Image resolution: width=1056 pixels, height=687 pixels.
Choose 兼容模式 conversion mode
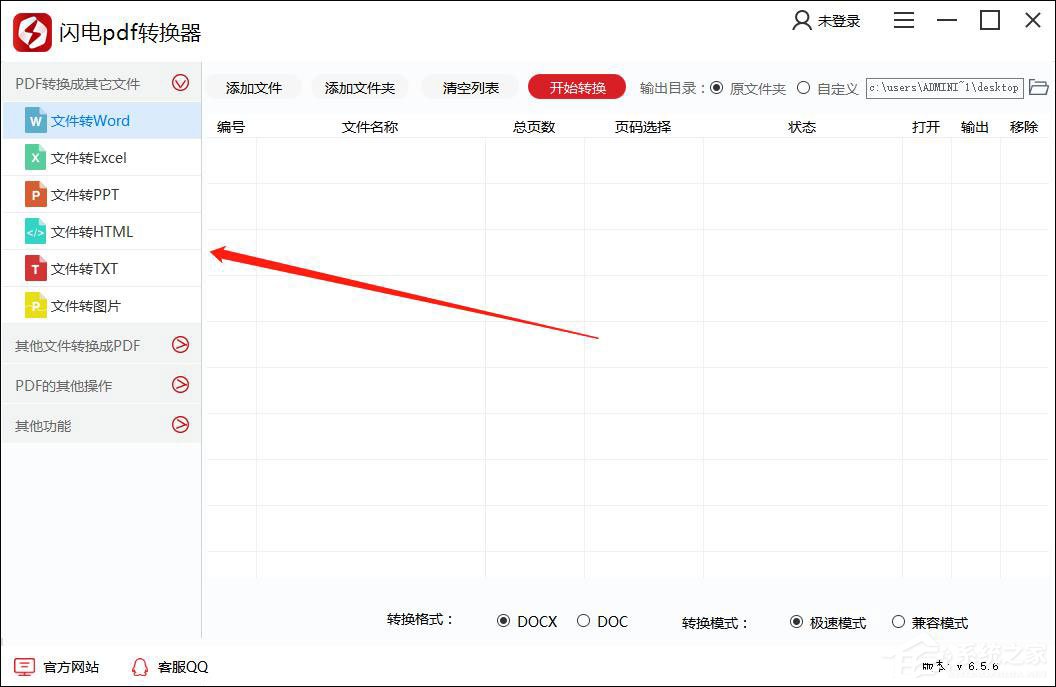pos(898,621)
